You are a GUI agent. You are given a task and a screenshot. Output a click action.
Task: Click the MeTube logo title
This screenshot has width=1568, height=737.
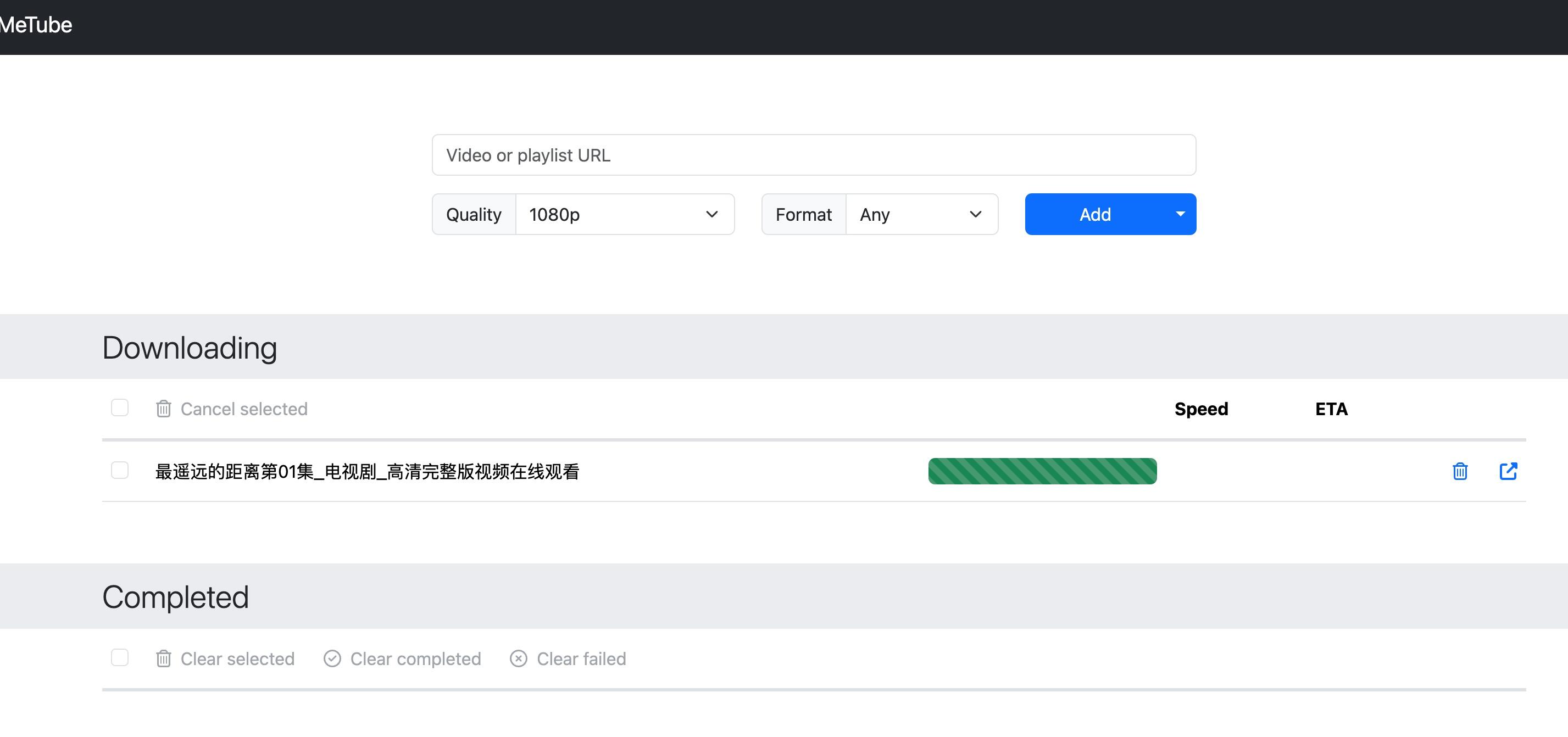pos(35,25)
